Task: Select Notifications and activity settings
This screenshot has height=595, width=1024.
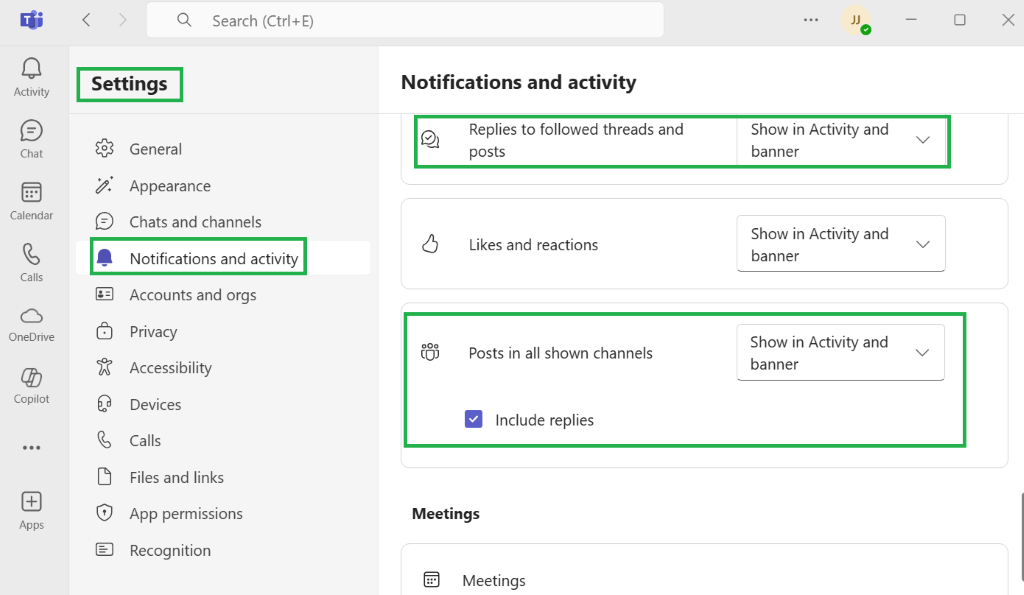Action: (x=223, y=258)
